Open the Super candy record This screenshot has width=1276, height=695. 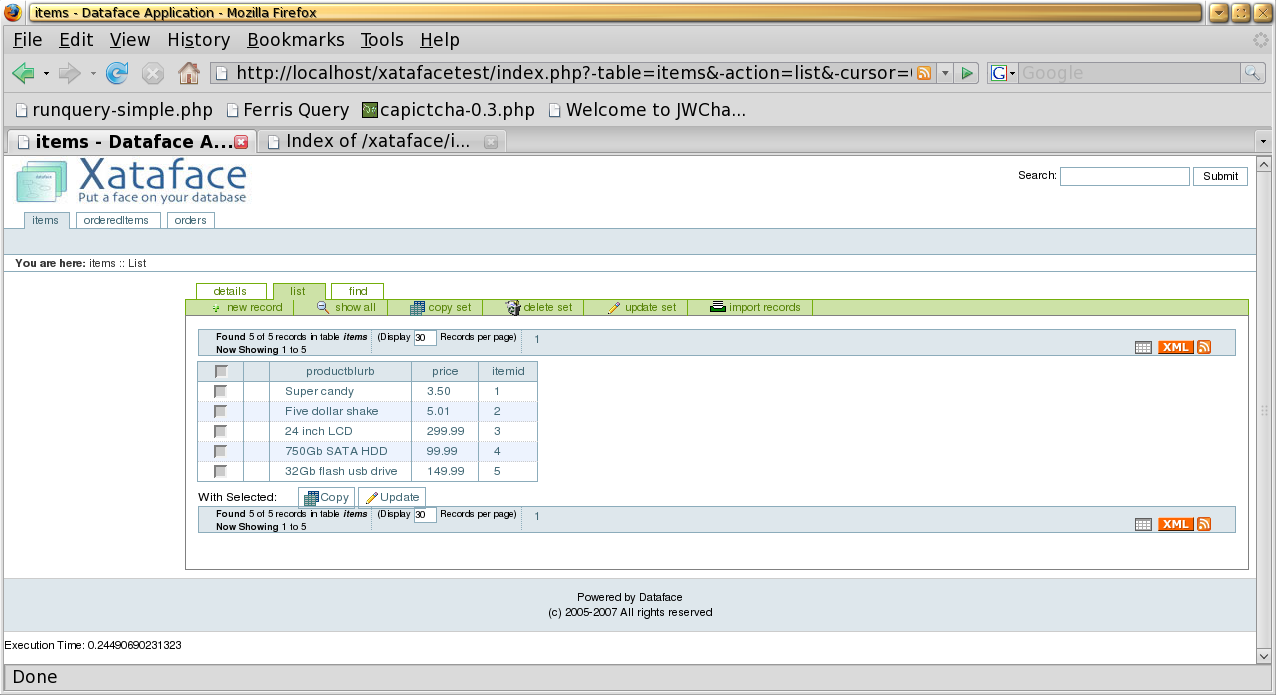pos(319,391)
